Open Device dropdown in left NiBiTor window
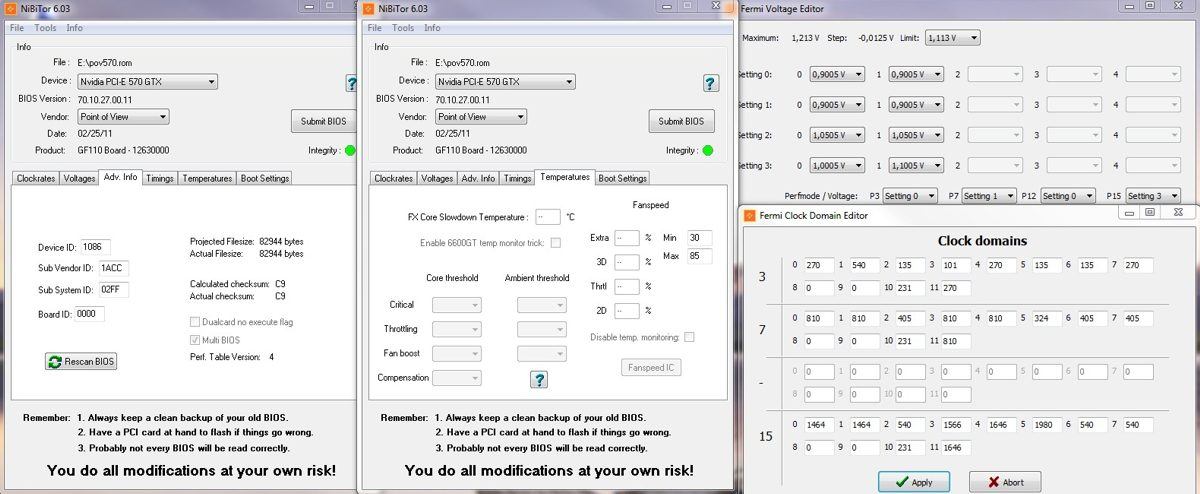Image resolution: width=1200 pixels, height=494 pixels. pyautogui.click(x=148, y=82)
